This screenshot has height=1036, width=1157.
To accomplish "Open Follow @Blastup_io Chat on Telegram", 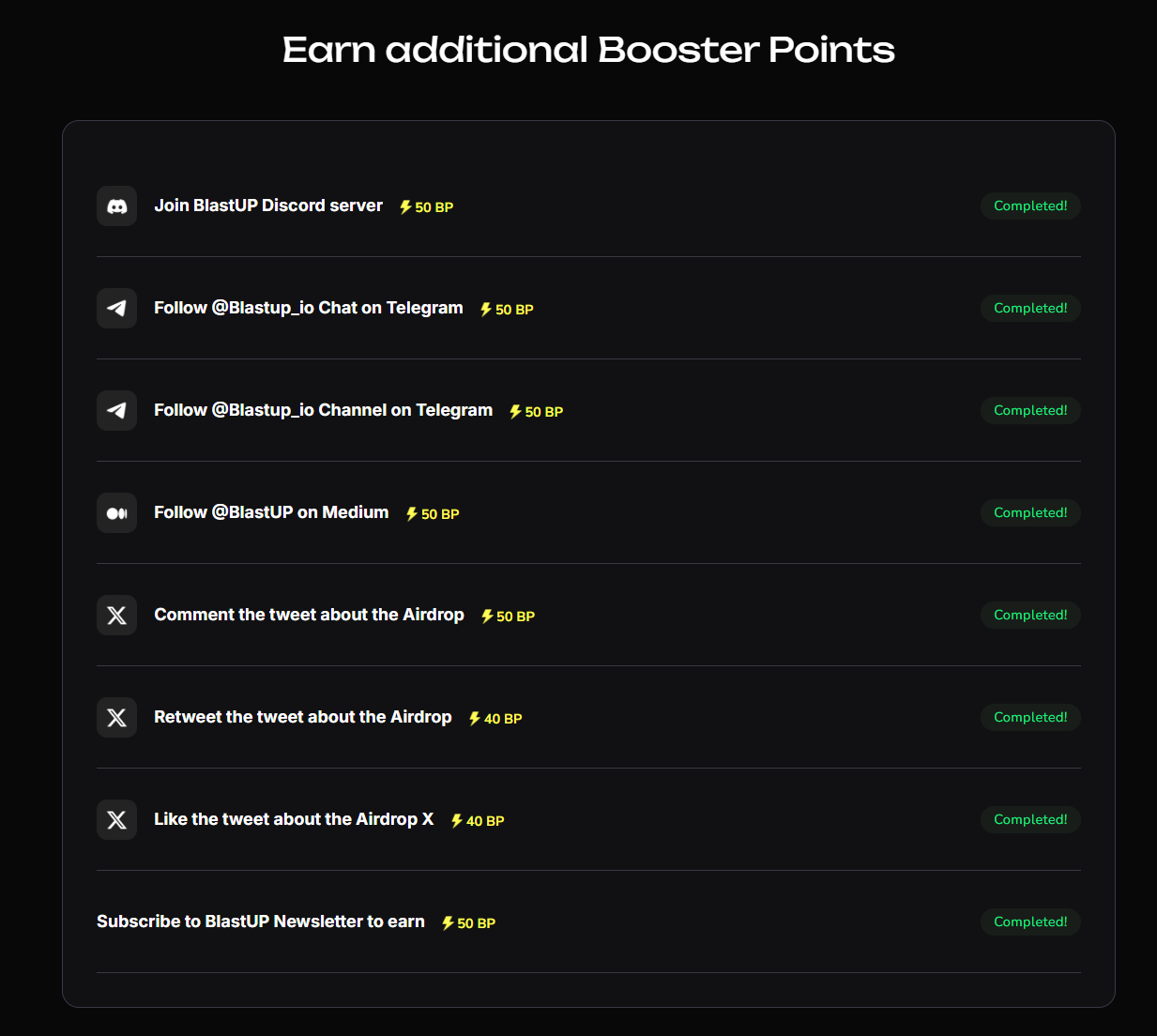I will tap(309, 308).
